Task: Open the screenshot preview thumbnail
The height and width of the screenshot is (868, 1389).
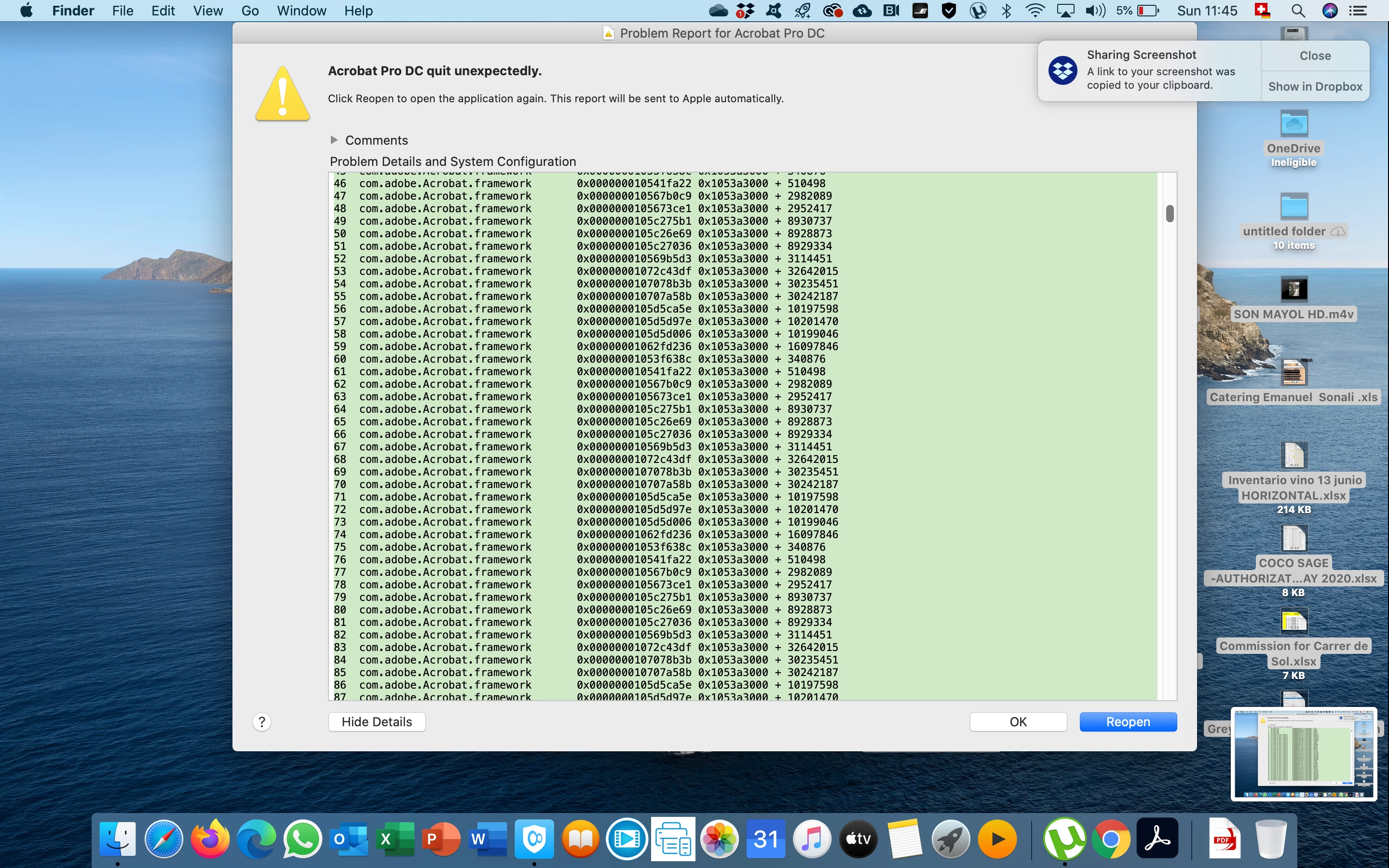Action: (1304, 753)
